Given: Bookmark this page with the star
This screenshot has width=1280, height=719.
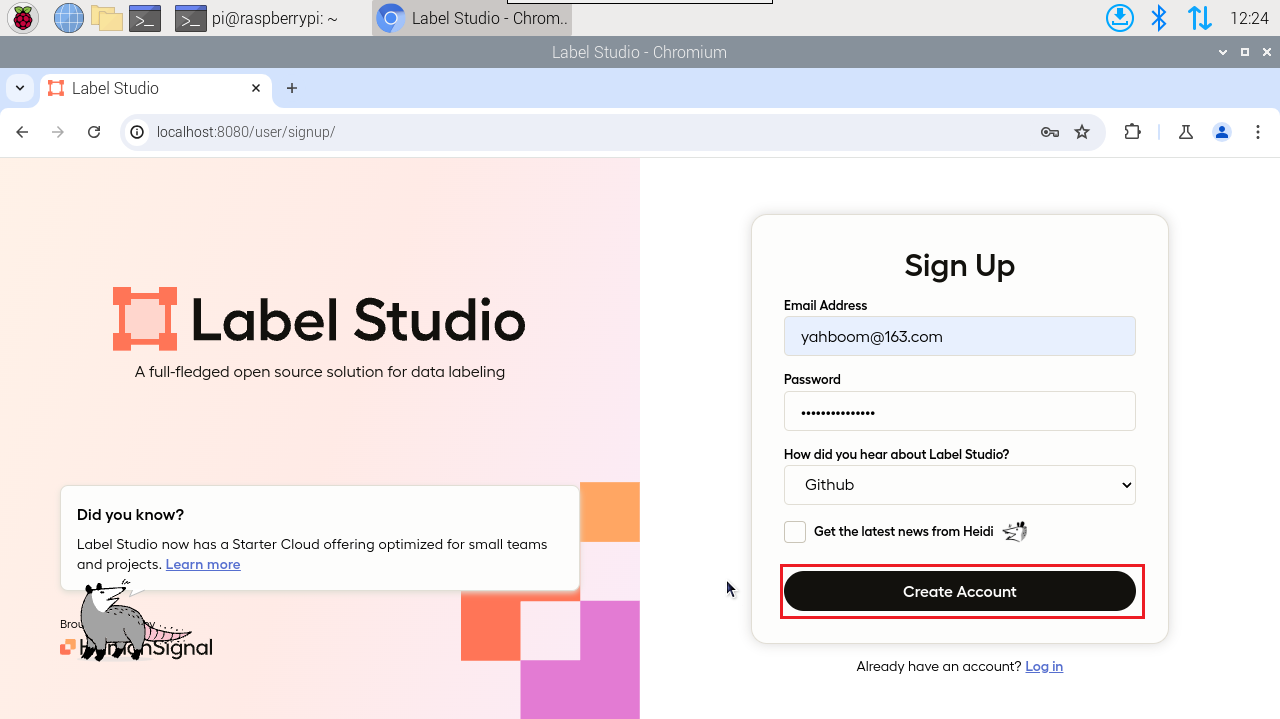Looking at the screenshot, I should point(1082,132).
